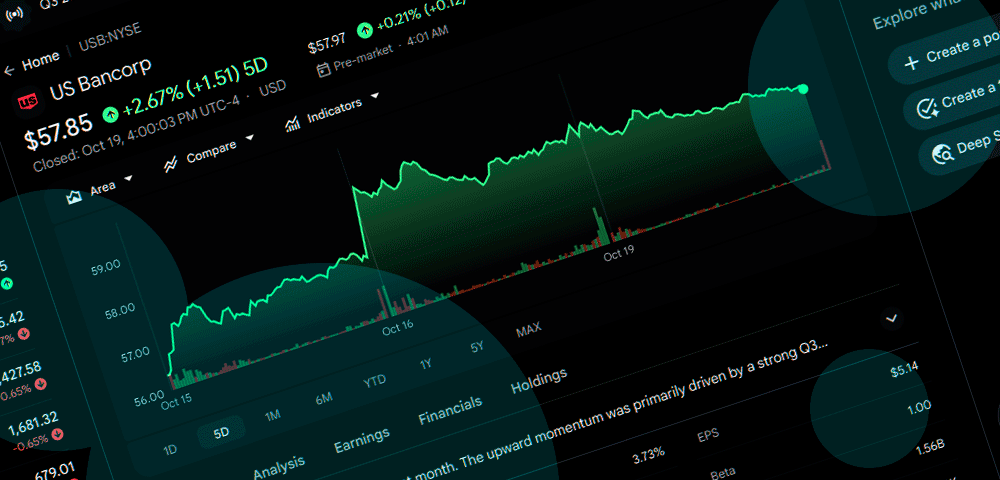Click the Beta label in stats
This screenshot has width=1000, height=480.
723,474
